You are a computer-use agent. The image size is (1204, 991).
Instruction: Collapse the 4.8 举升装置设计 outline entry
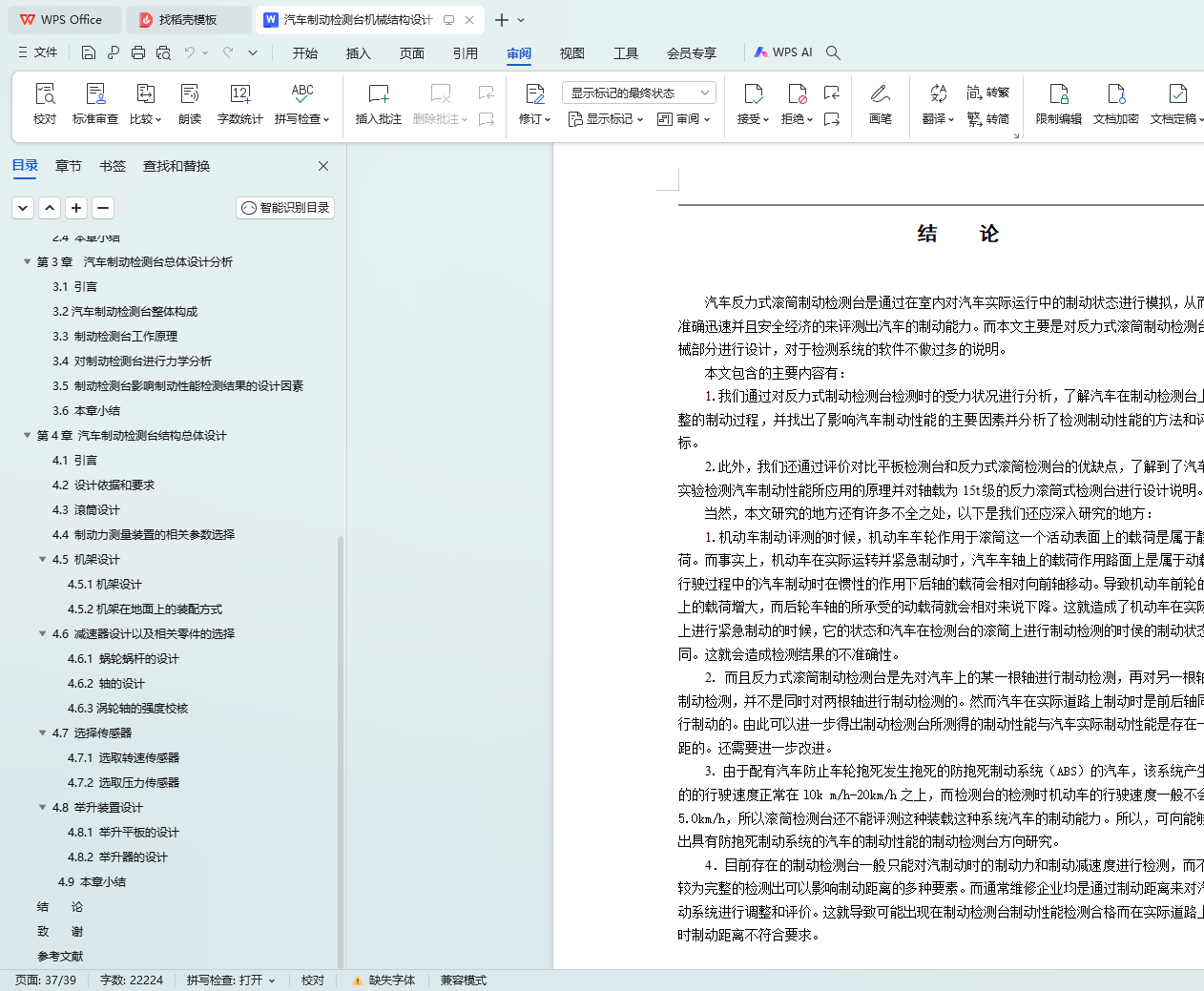point(42,807)
